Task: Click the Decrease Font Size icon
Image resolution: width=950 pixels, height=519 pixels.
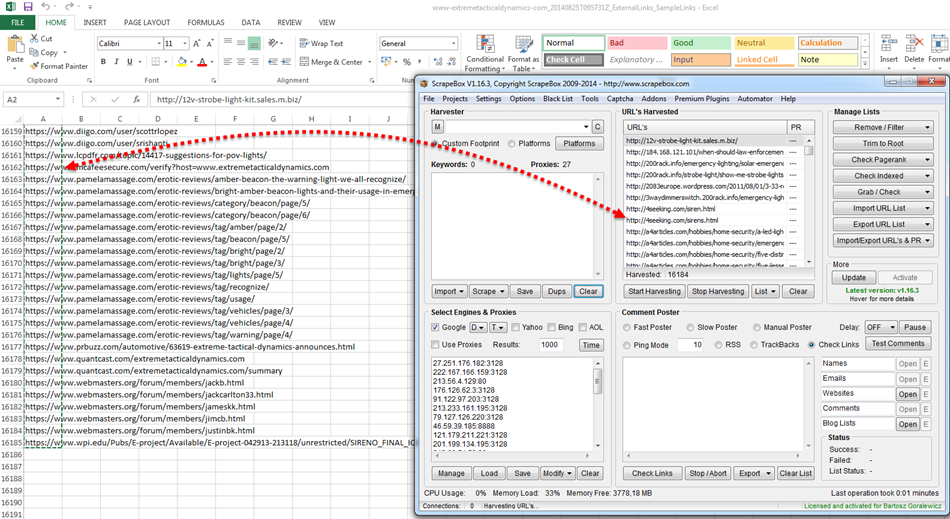Action: tap(210, 44)
